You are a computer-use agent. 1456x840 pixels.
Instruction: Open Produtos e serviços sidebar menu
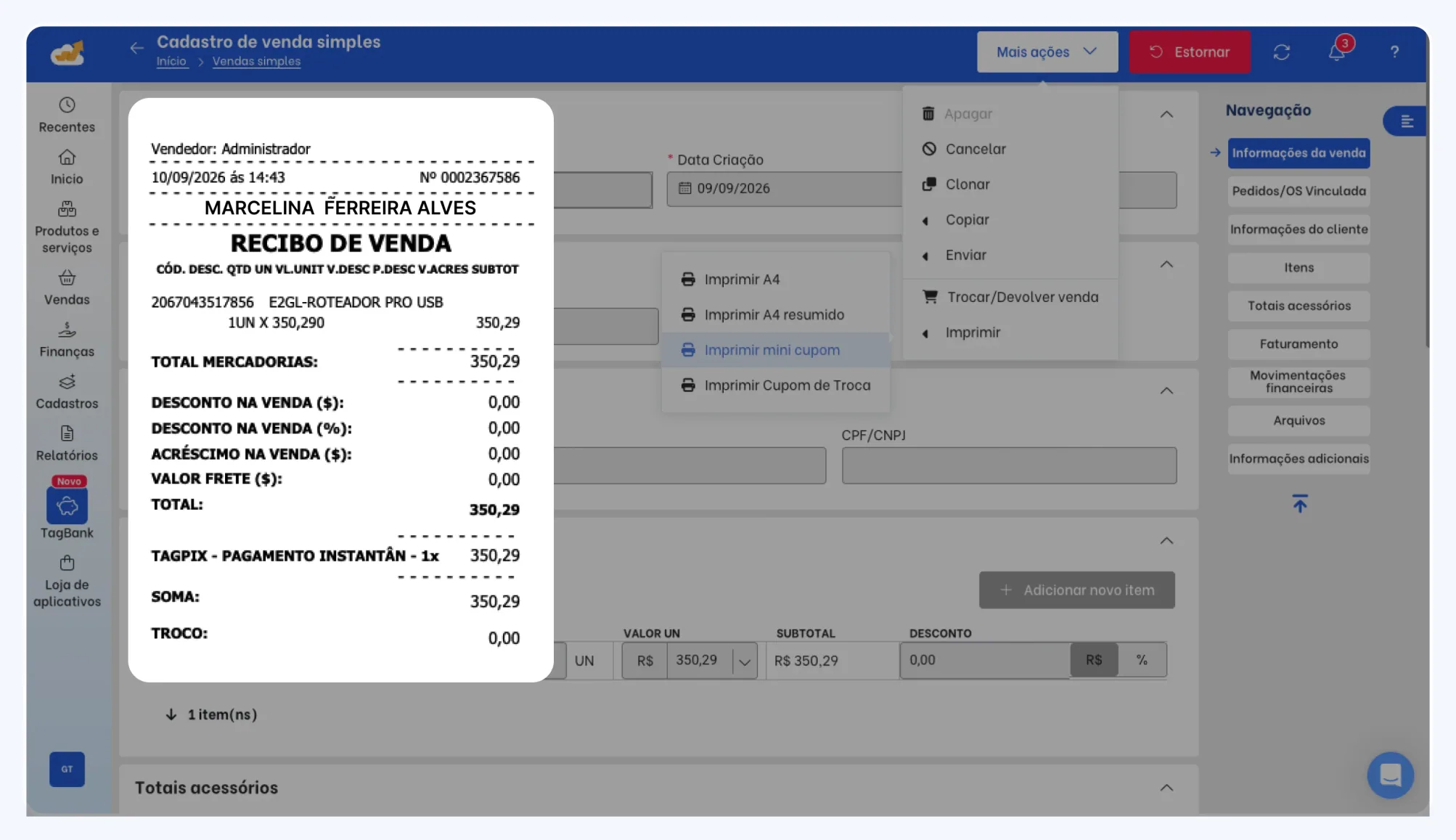click(x=67, y=228)
